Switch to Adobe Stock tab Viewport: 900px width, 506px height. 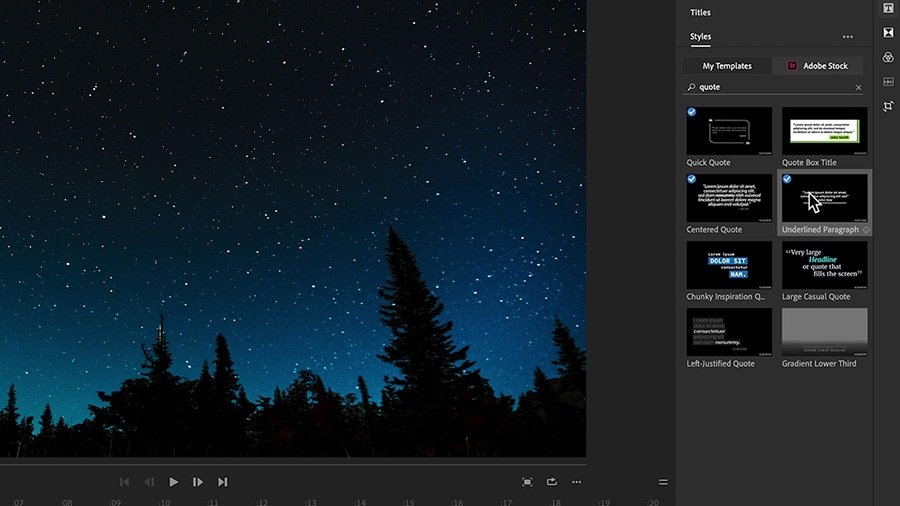coord(818,66)
